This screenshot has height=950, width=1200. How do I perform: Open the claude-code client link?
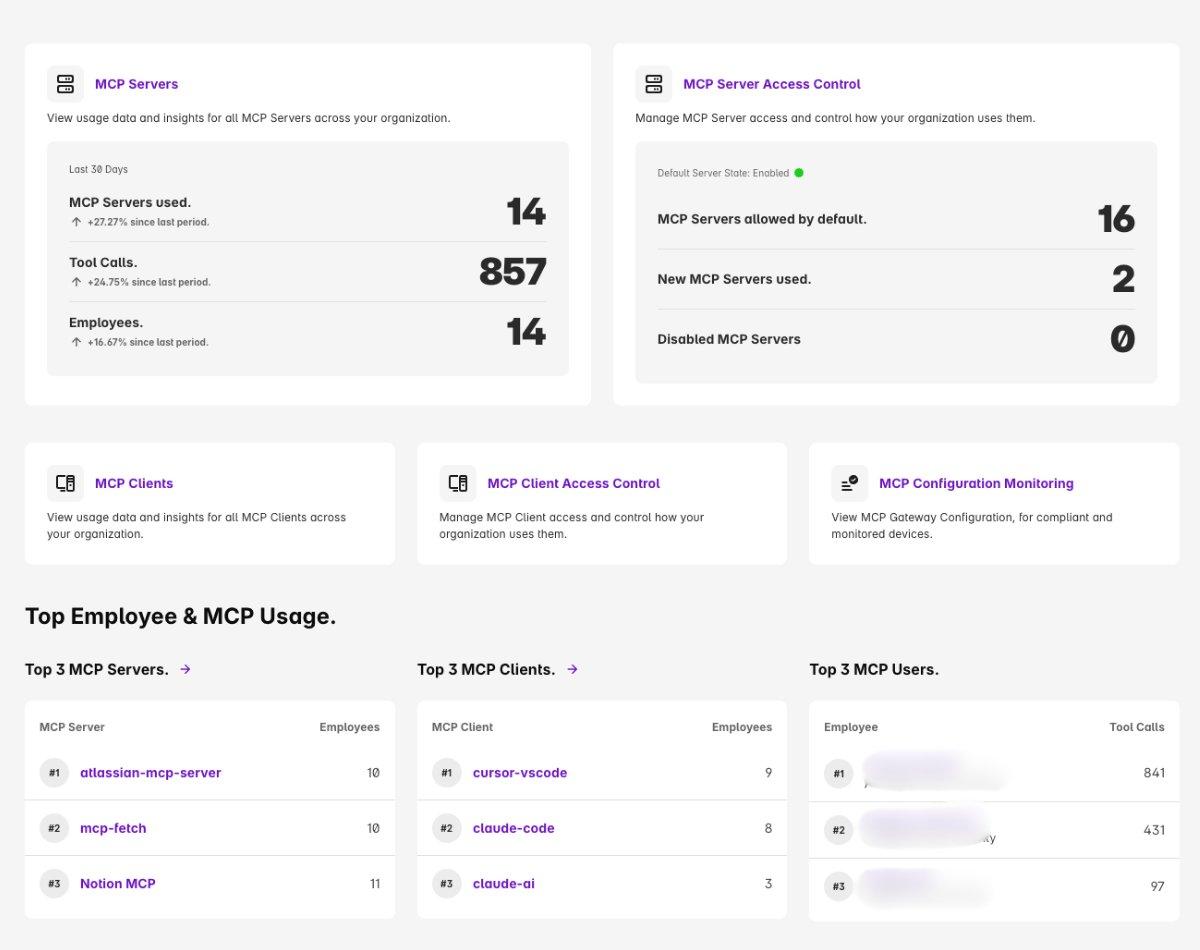tap(513, 828)
